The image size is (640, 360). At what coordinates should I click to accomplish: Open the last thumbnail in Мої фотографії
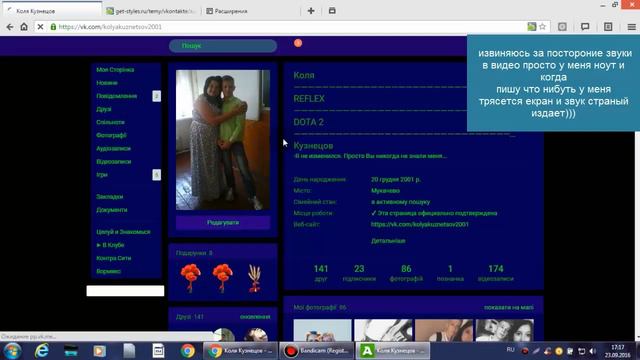pos(505,330)
